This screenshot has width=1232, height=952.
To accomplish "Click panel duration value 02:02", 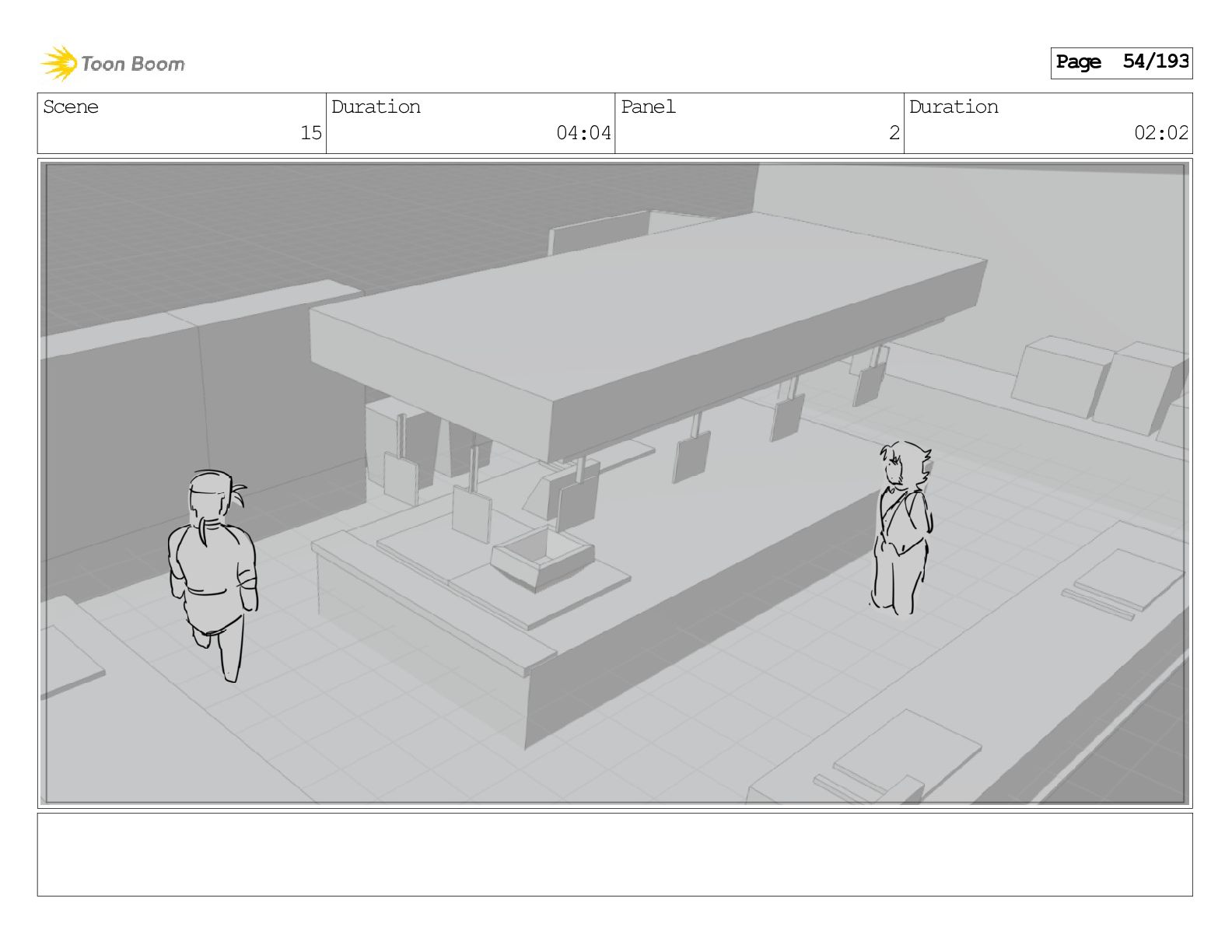I will [1161, 133].
